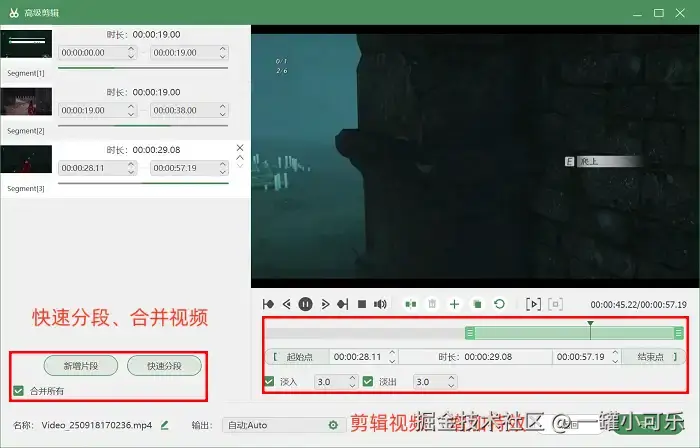Click the 00:00:45.22/00:00:57.19 time readout
Screen dimensions: 700x448
click(638, 305)
